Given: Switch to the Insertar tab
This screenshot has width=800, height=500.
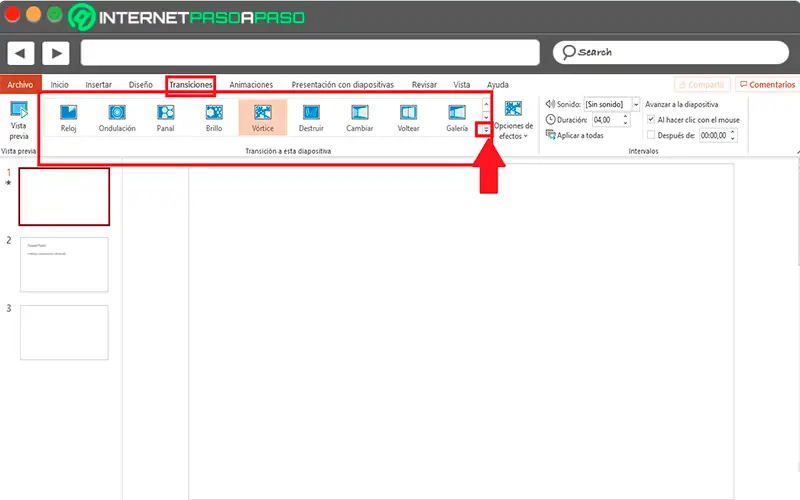Looking at the screenshot, I should 98,85.
